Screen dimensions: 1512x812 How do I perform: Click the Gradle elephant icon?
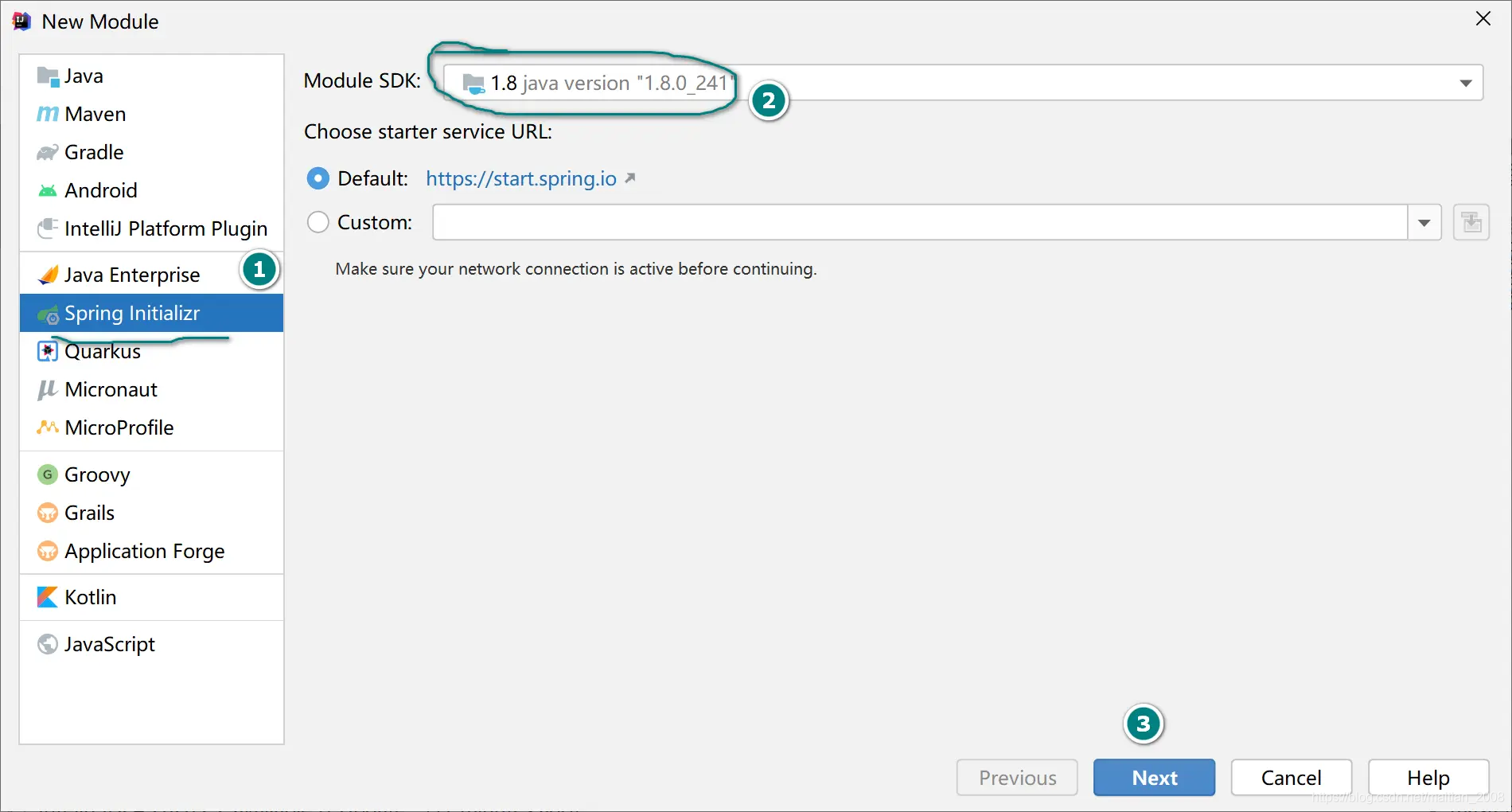[x=48, y=153]
